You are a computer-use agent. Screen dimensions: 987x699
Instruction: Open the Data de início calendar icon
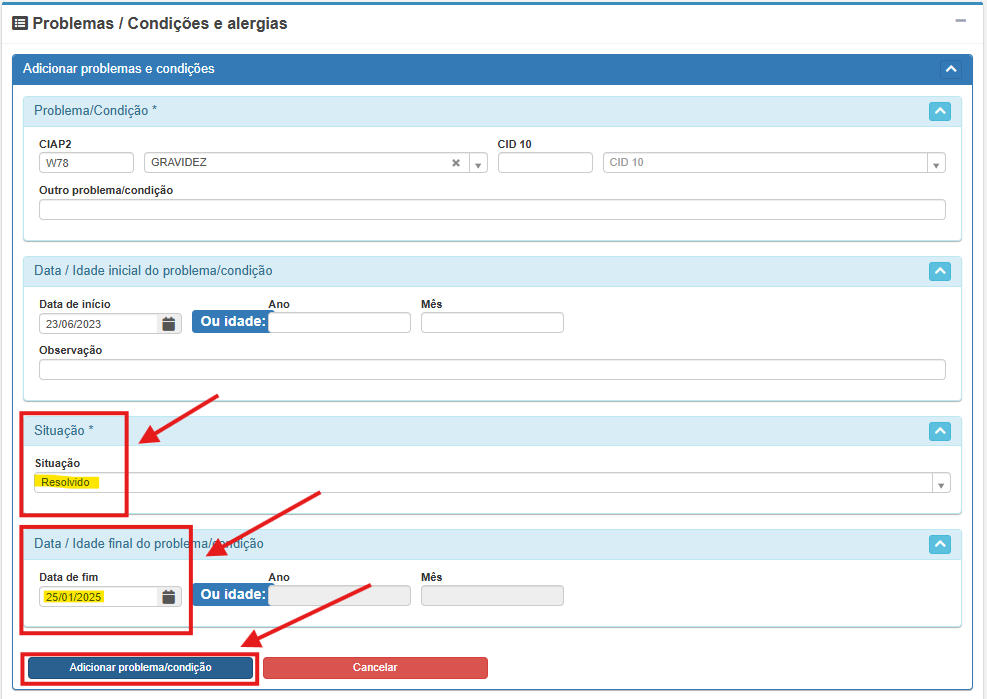[169, 324]
